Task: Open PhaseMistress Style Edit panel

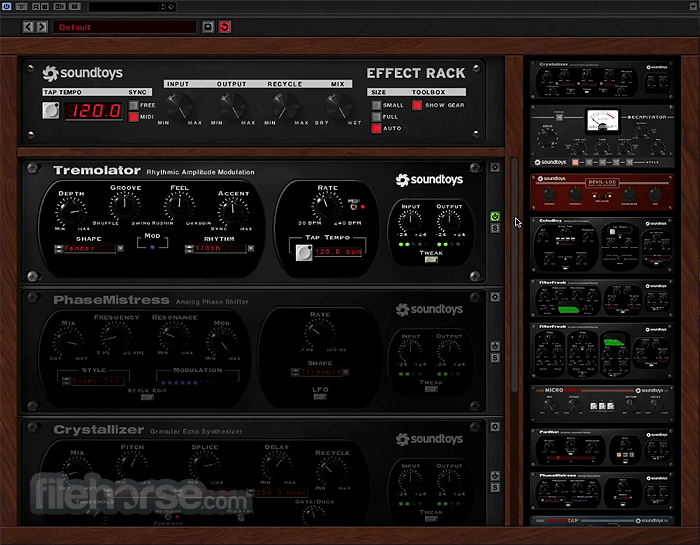Action: pos(147,397)
